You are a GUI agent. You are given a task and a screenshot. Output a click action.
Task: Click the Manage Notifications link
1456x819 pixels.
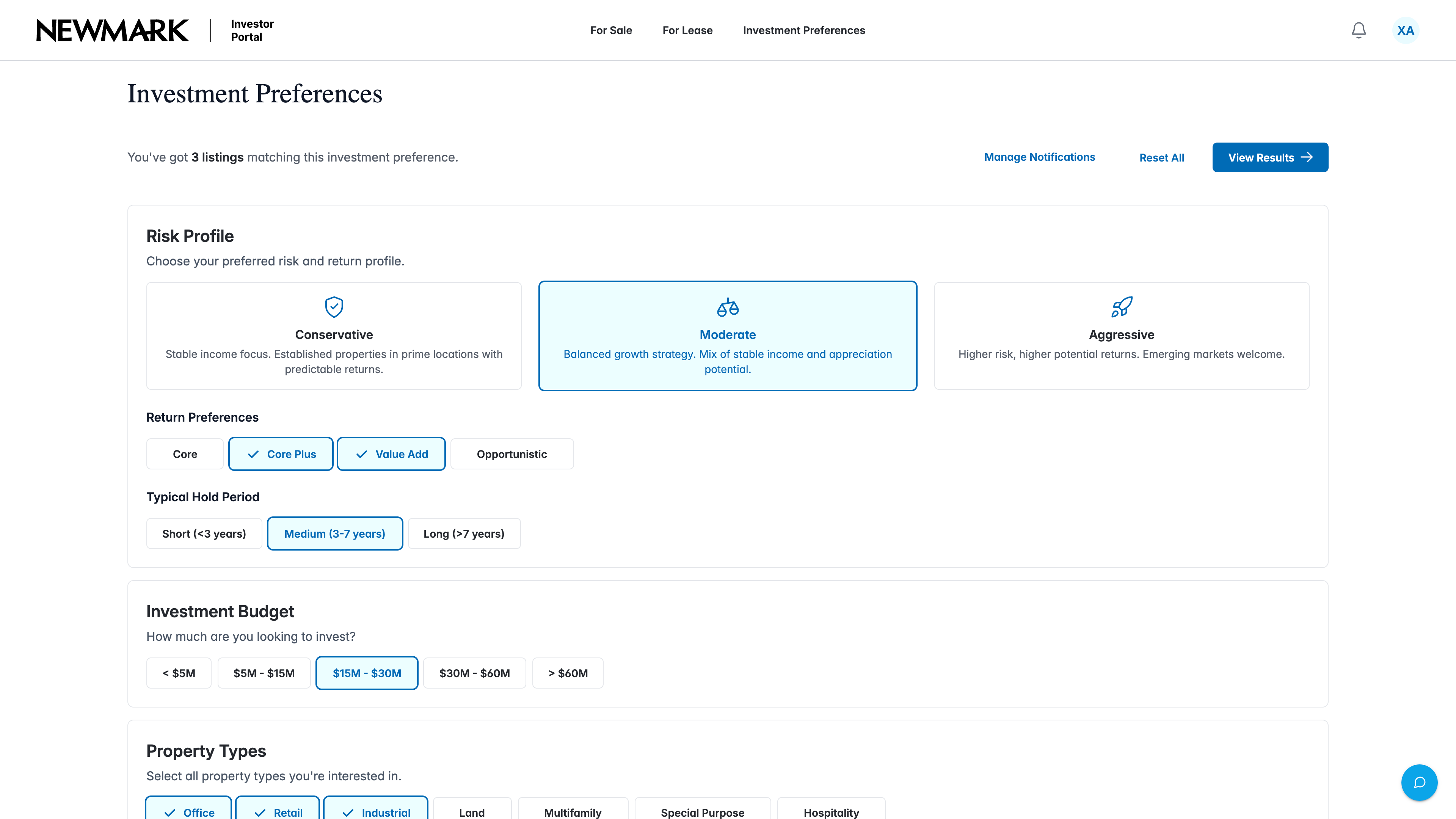coord(1039,157)
